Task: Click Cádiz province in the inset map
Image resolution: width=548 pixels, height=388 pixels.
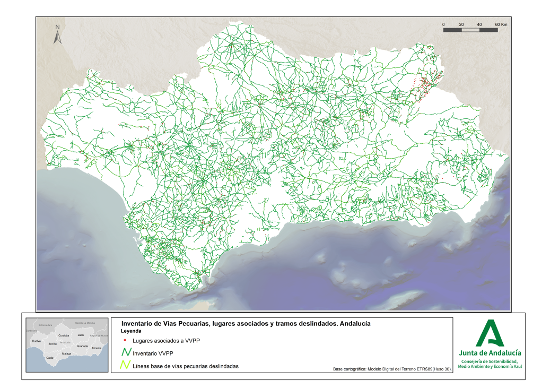Action: (x=50, y=358)
